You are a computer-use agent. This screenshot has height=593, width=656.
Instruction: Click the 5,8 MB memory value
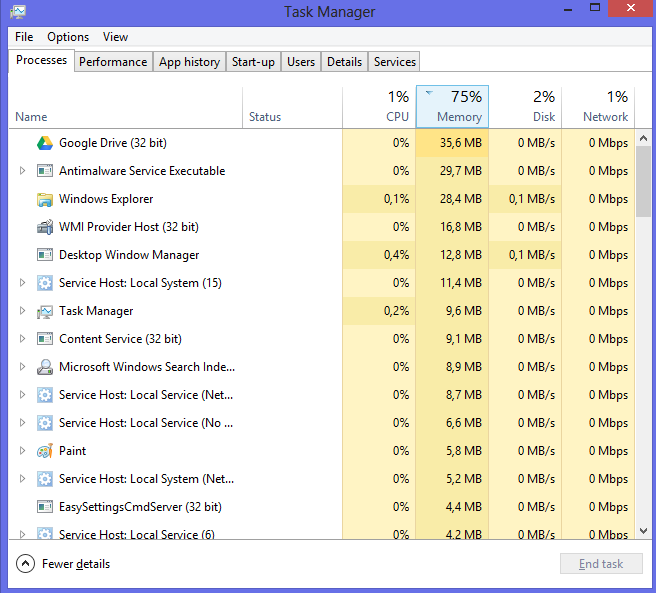(464, 451)
